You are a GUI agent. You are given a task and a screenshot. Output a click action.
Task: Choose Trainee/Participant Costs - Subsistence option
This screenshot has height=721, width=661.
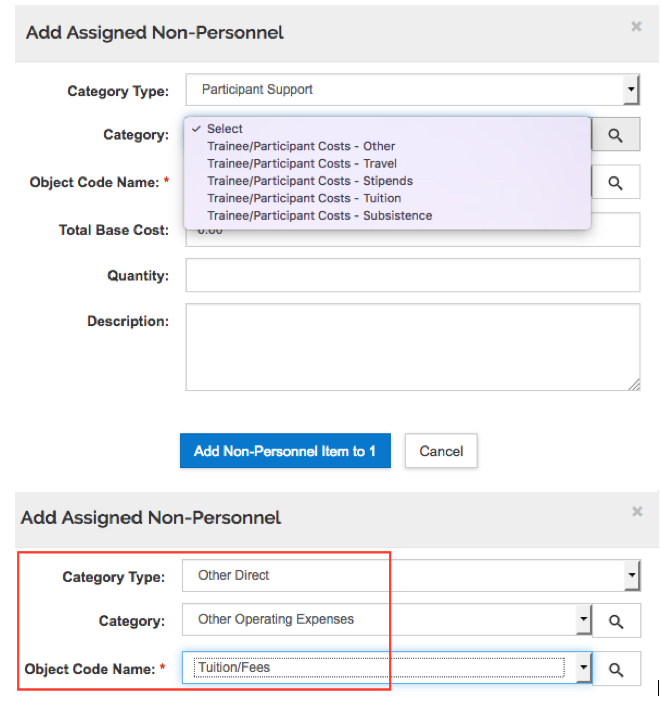(320, 215)
